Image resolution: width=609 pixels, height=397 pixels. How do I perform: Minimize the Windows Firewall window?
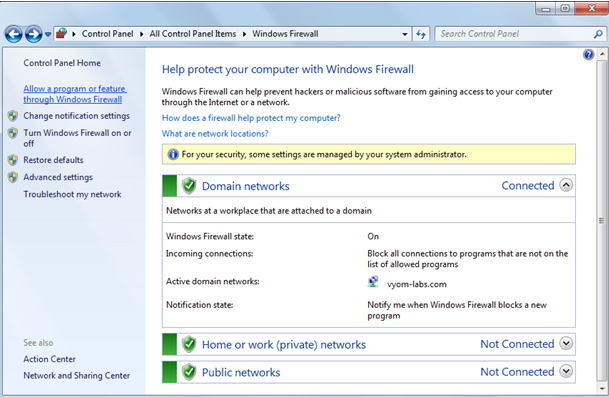(x=546, y=8)
